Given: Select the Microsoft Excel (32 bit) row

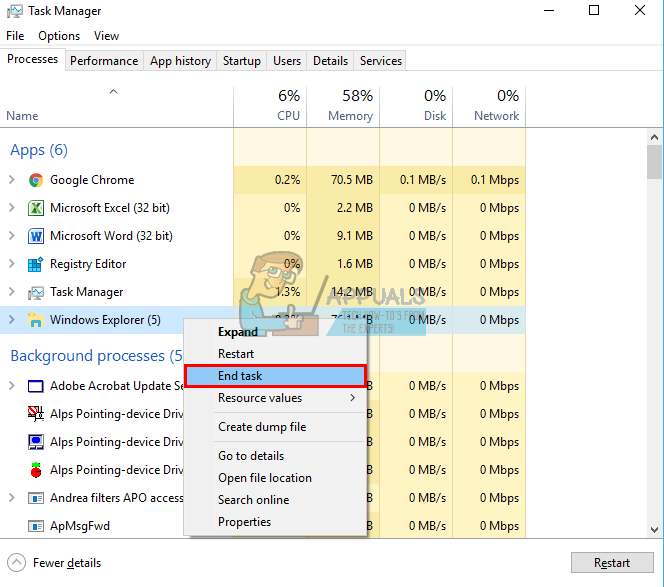Looking at the screenshot, I should click(263, 208).
